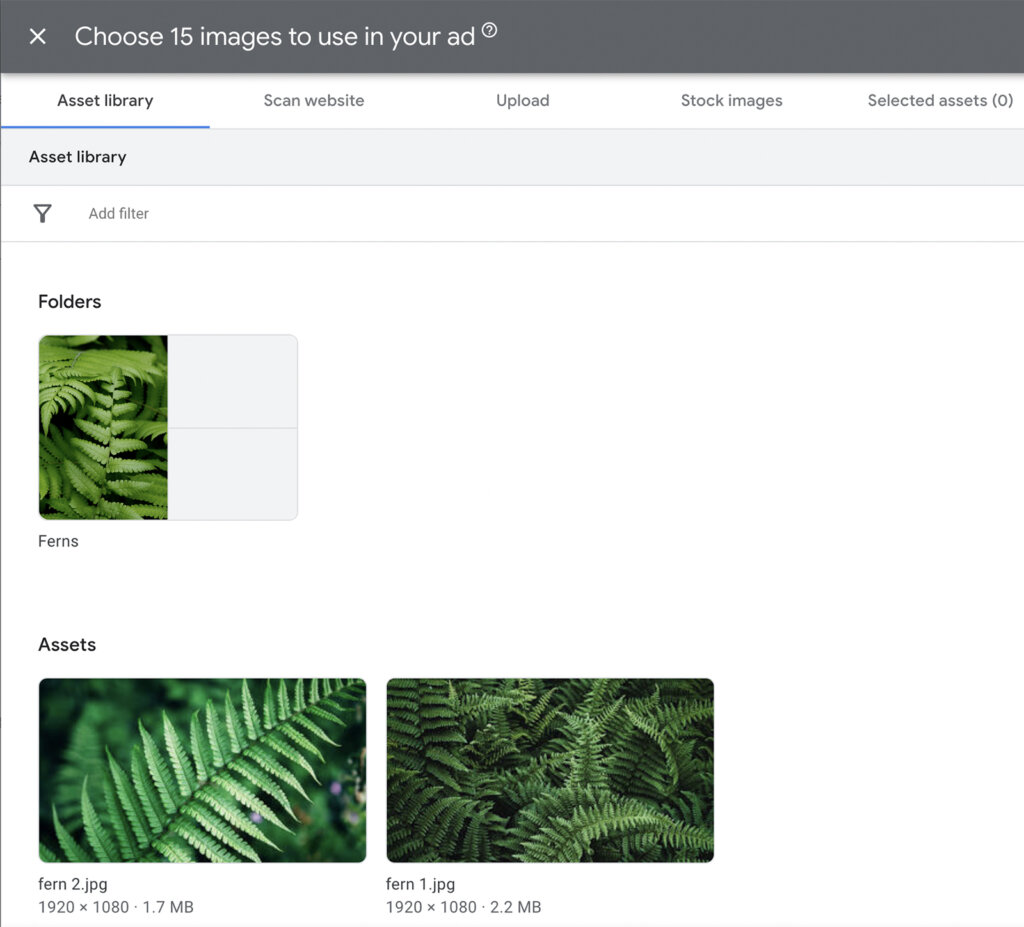Viewport: 1024px width, 927px height.
Task: Switch to the Stock images tab
Action: (731, 100)
